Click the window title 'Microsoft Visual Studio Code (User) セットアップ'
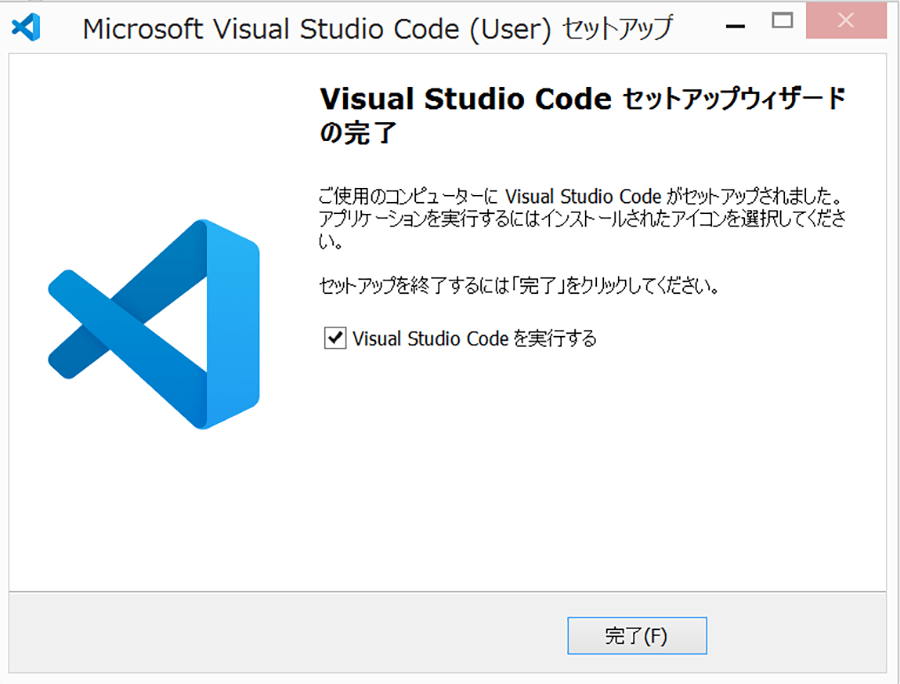The image size is (900, 684). pos(377,29)
